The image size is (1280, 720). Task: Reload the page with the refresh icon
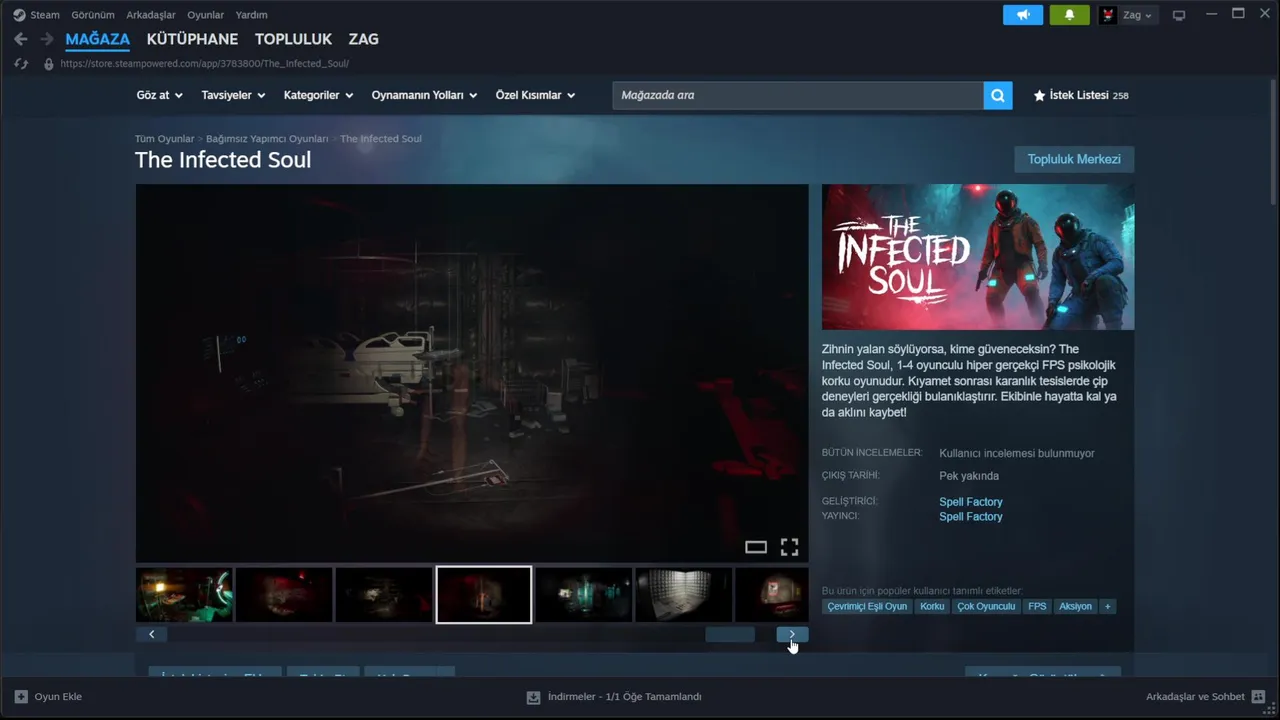click(x=21, y=63)
